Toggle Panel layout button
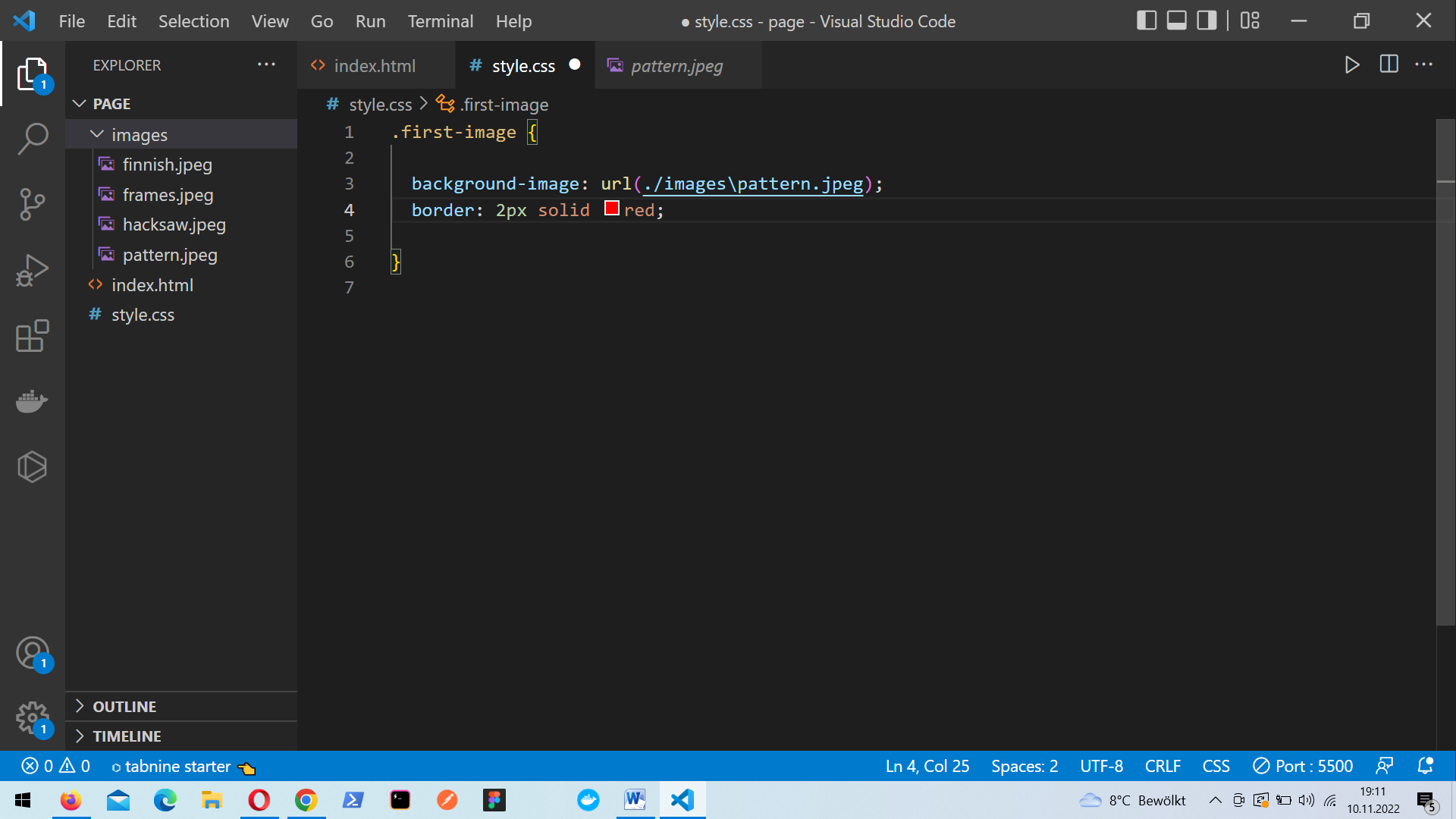Viewport: 1456px width, 819px height. (1177, 20)
